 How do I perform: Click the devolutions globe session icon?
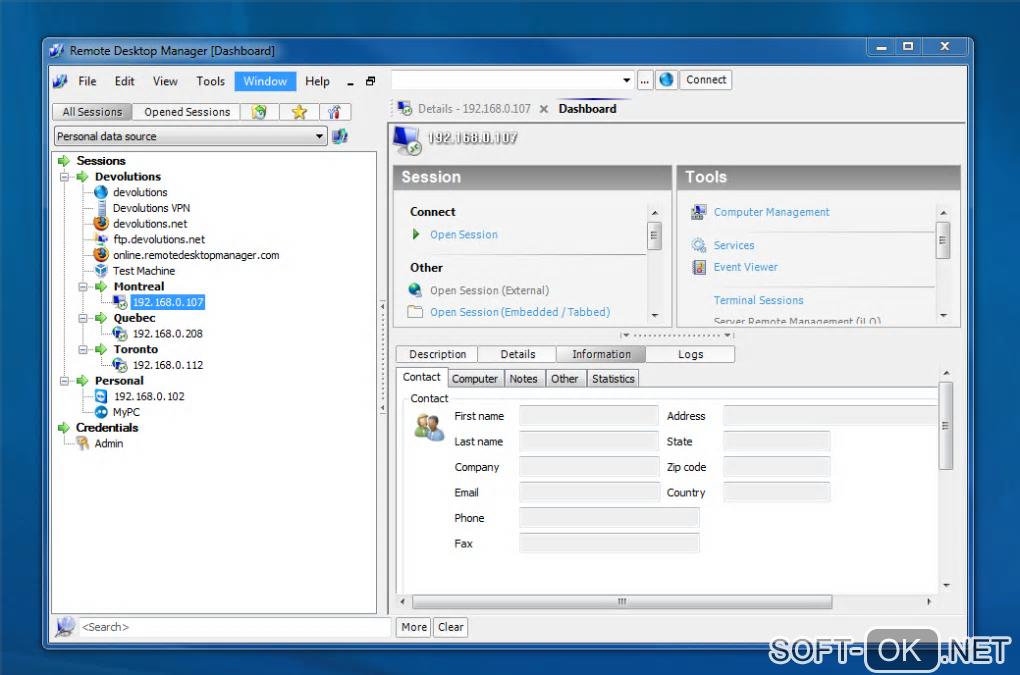tap(101, 192)
